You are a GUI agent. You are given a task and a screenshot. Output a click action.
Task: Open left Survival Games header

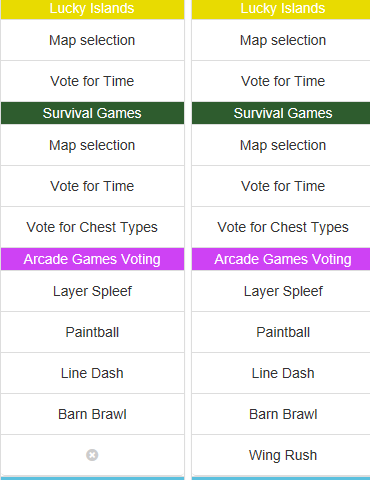tap(92, 113)
